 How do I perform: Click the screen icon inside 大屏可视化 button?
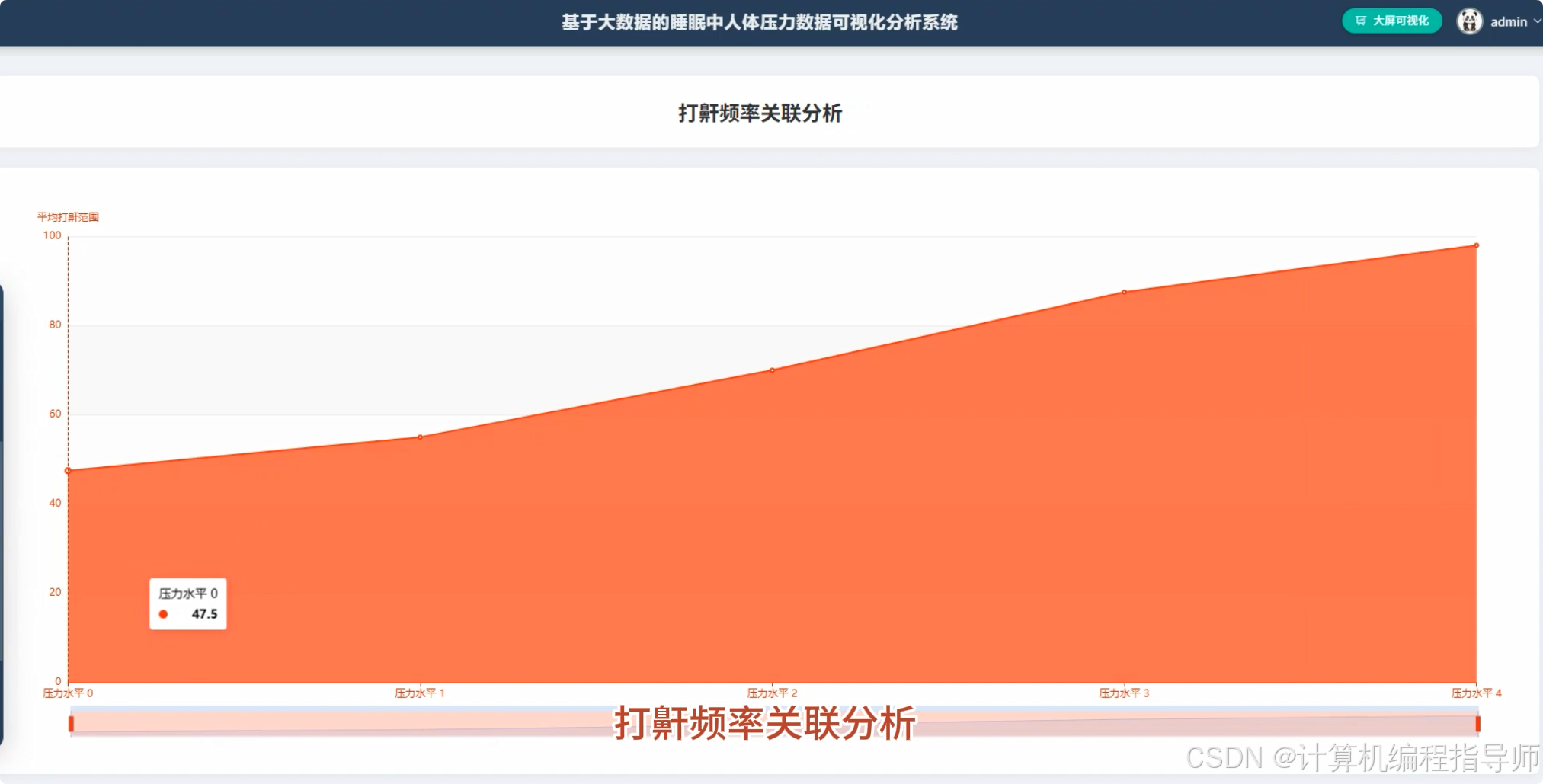pyautogui.click(x=1362, y=21)
